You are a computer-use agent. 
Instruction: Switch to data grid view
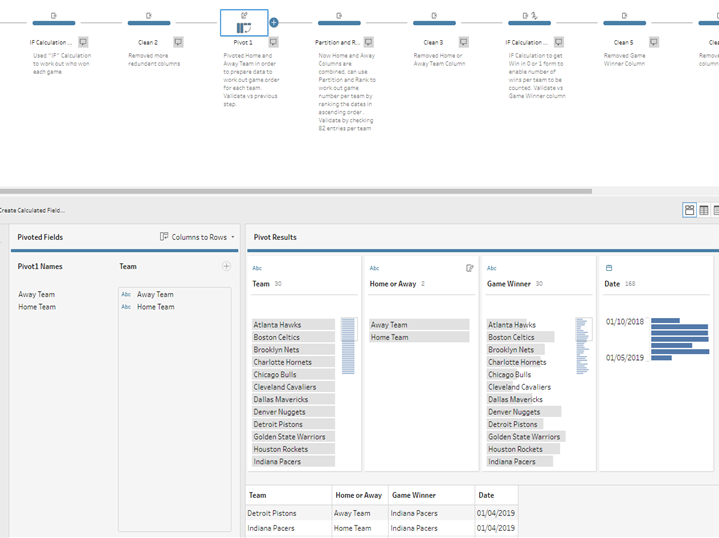click(704, 211)
